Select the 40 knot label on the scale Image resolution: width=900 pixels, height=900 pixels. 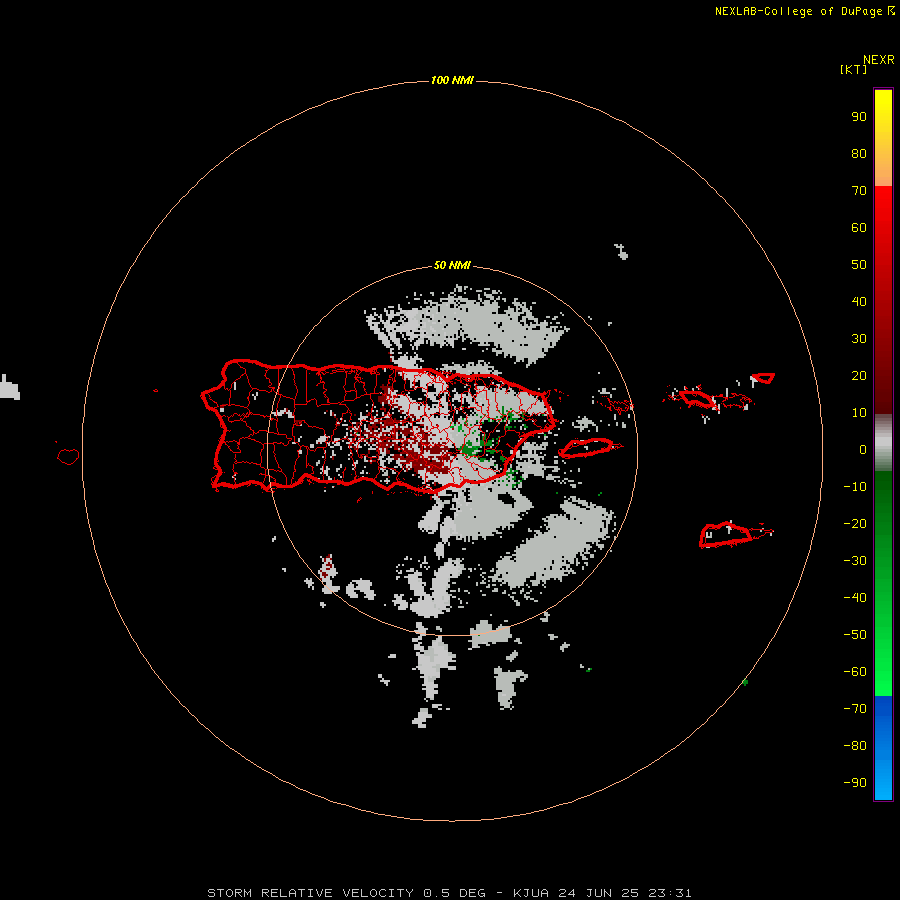[859, 302]
